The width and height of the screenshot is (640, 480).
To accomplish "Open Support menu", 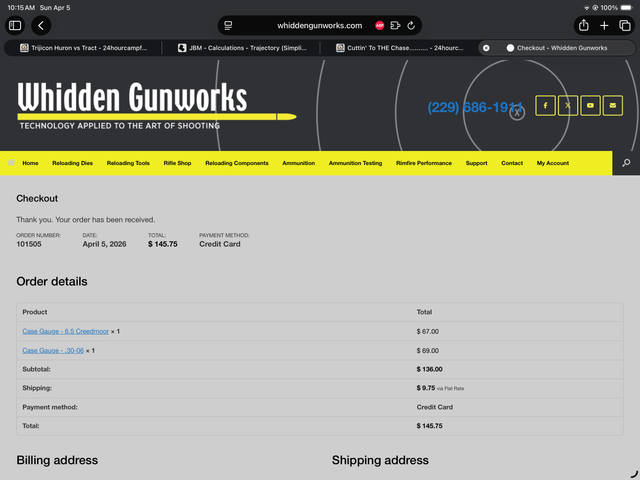I will pyautogui.click(x=476, y=163).
